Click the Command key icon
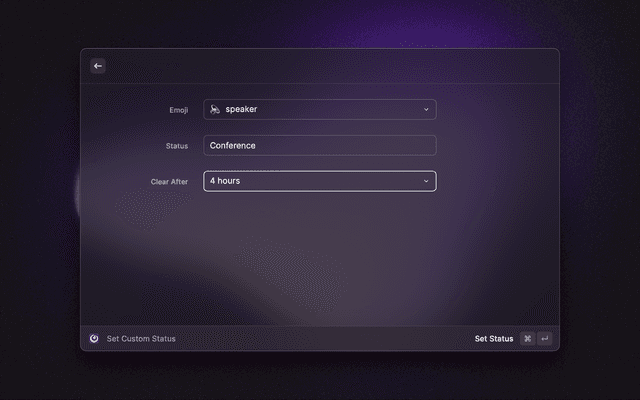This screenshot has height=400, width=640. click(x=528, y=339)
